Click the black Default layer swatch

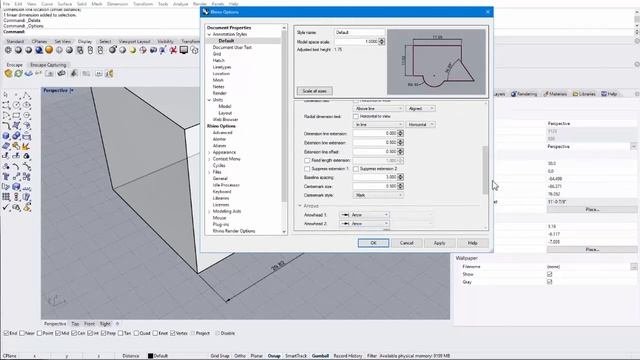pyautogui.click(x=150, y=356)
